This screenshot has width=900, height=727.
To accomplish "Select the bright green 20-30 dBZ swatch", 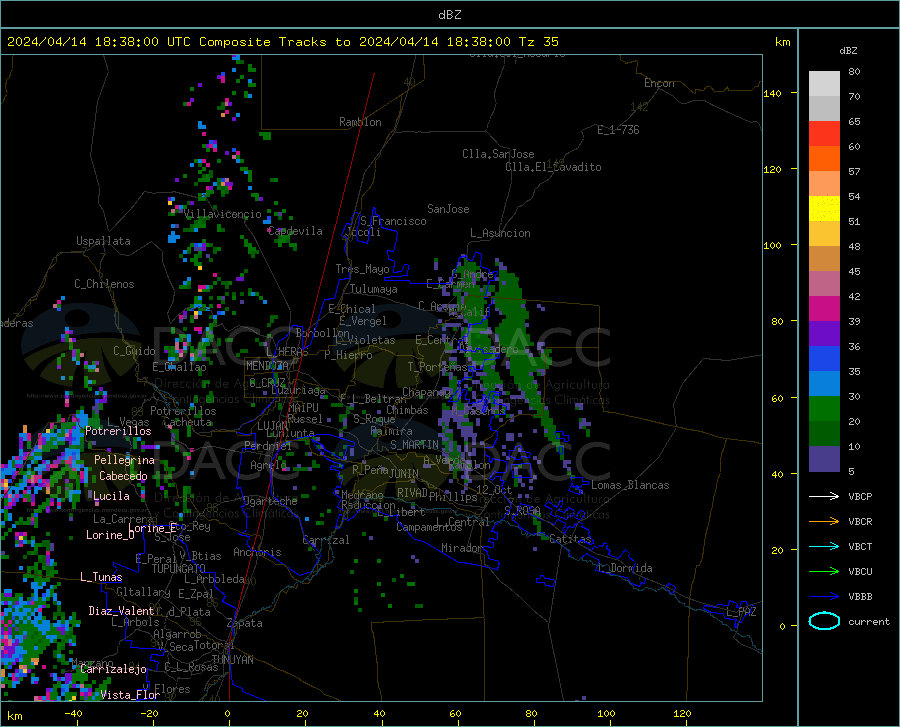I will 824,409.
